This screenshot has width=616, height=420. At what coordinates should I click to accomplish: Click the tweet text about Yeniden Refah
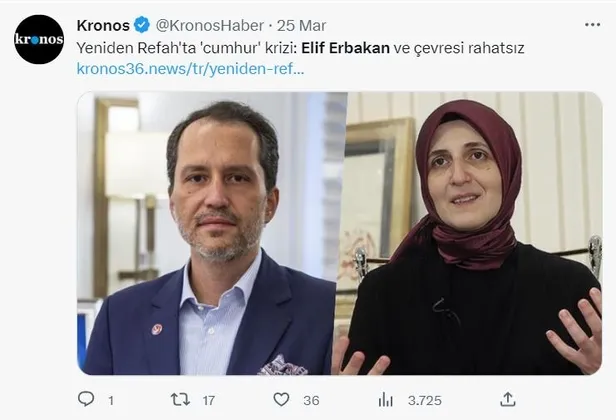pos(301,48)
